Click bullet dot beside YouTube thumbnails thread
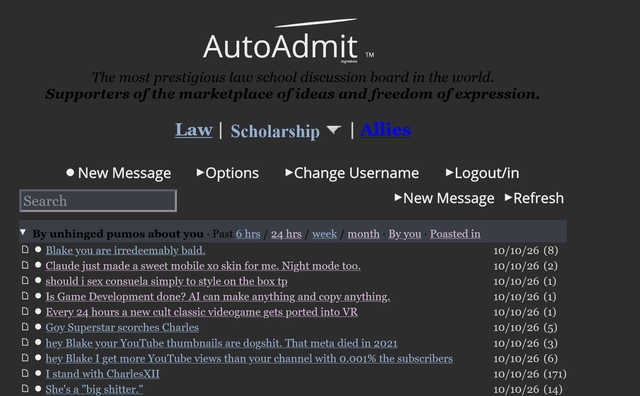 coord(38,342)
